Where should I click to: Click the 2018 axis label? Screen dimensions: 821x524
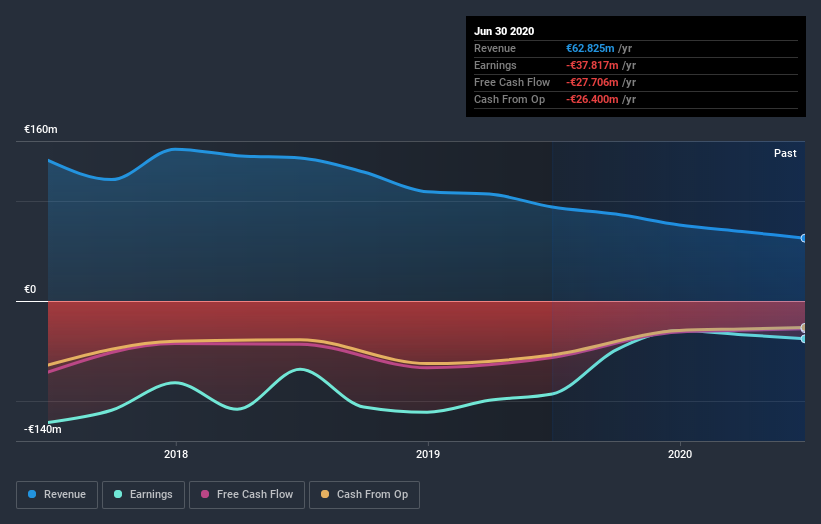point(176,454)
